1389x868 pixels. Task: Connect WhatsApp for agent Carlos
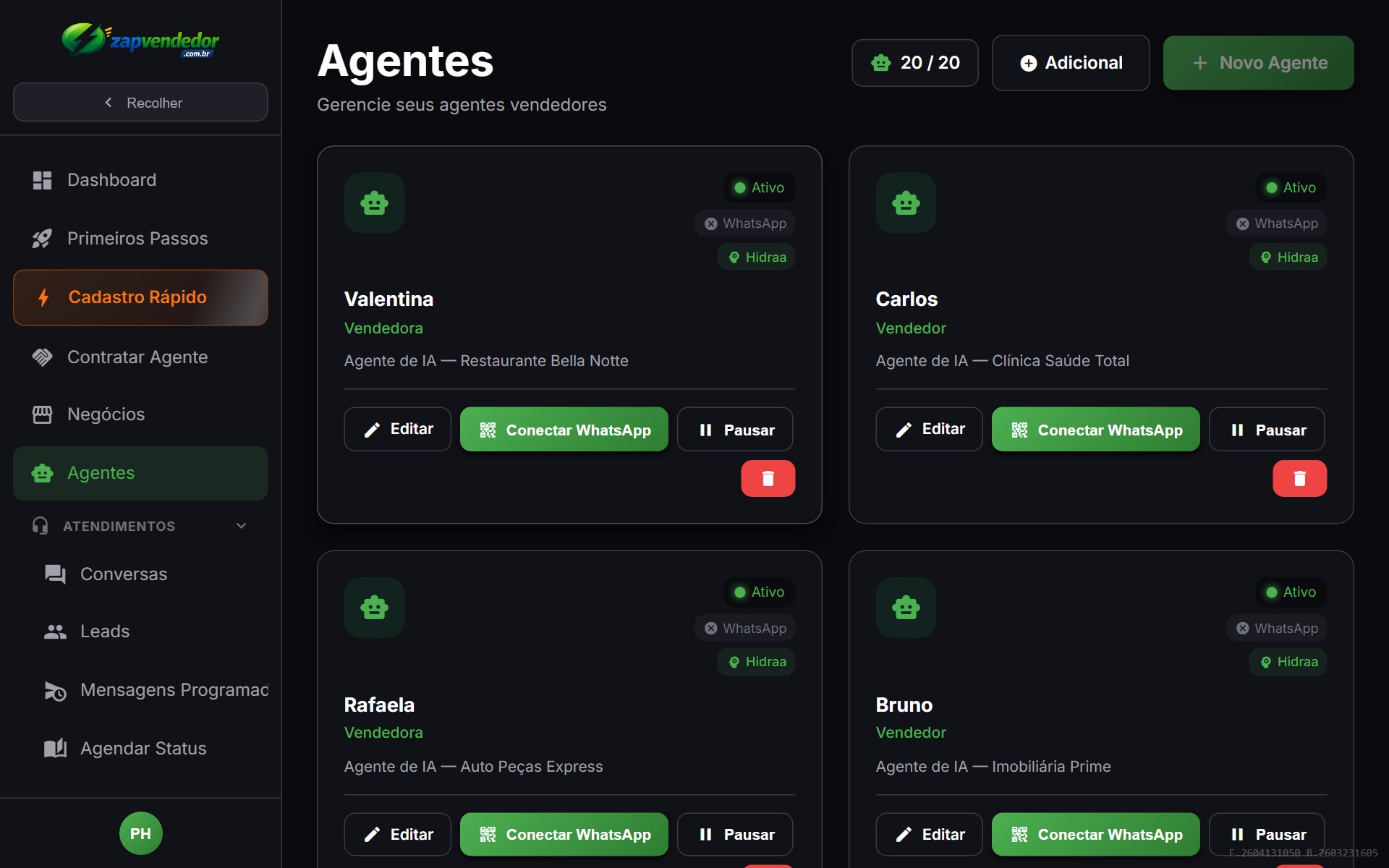1095,429
